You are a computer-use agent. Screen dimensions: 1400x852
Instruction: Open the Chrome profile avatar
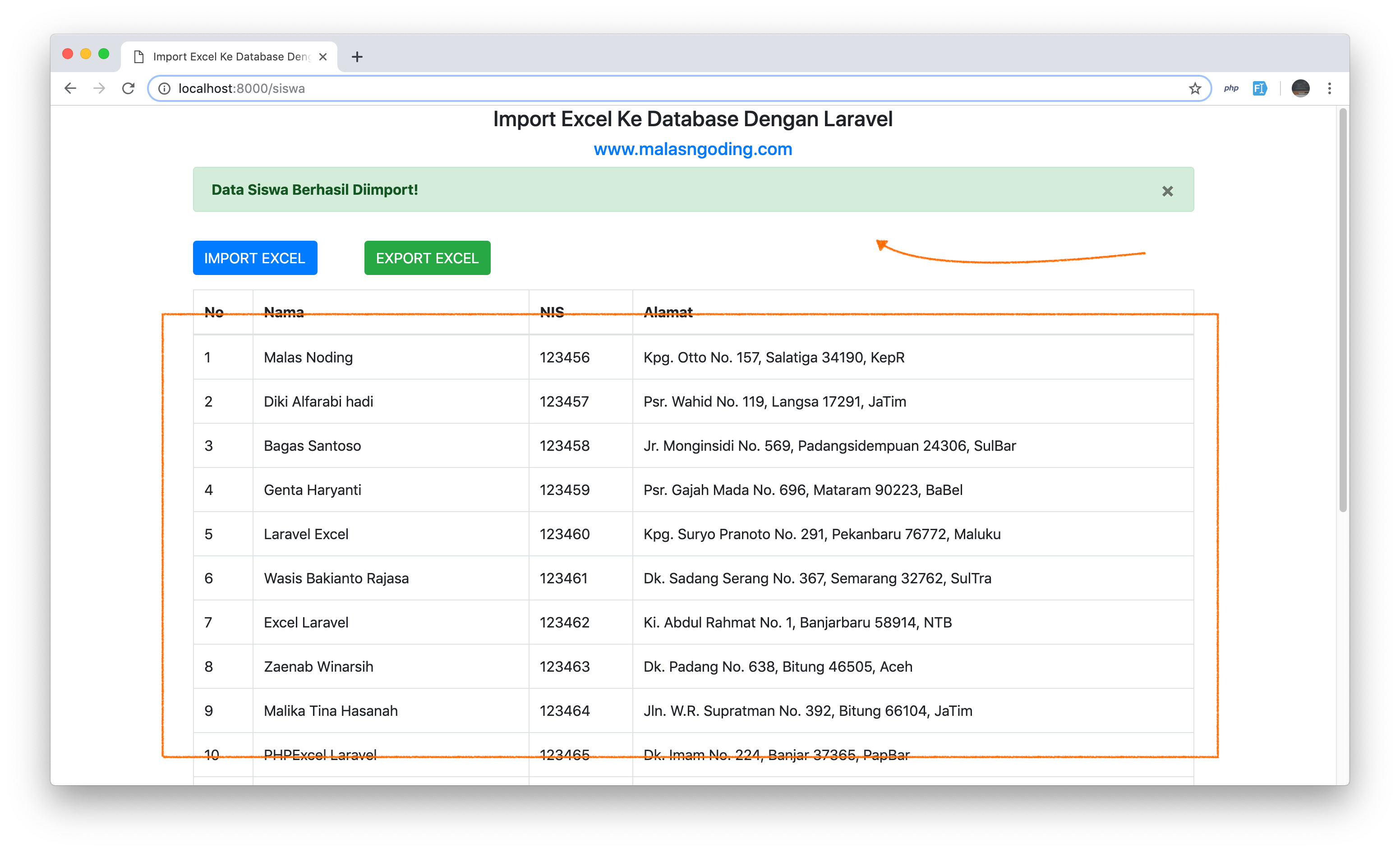tap(1301, 88)
